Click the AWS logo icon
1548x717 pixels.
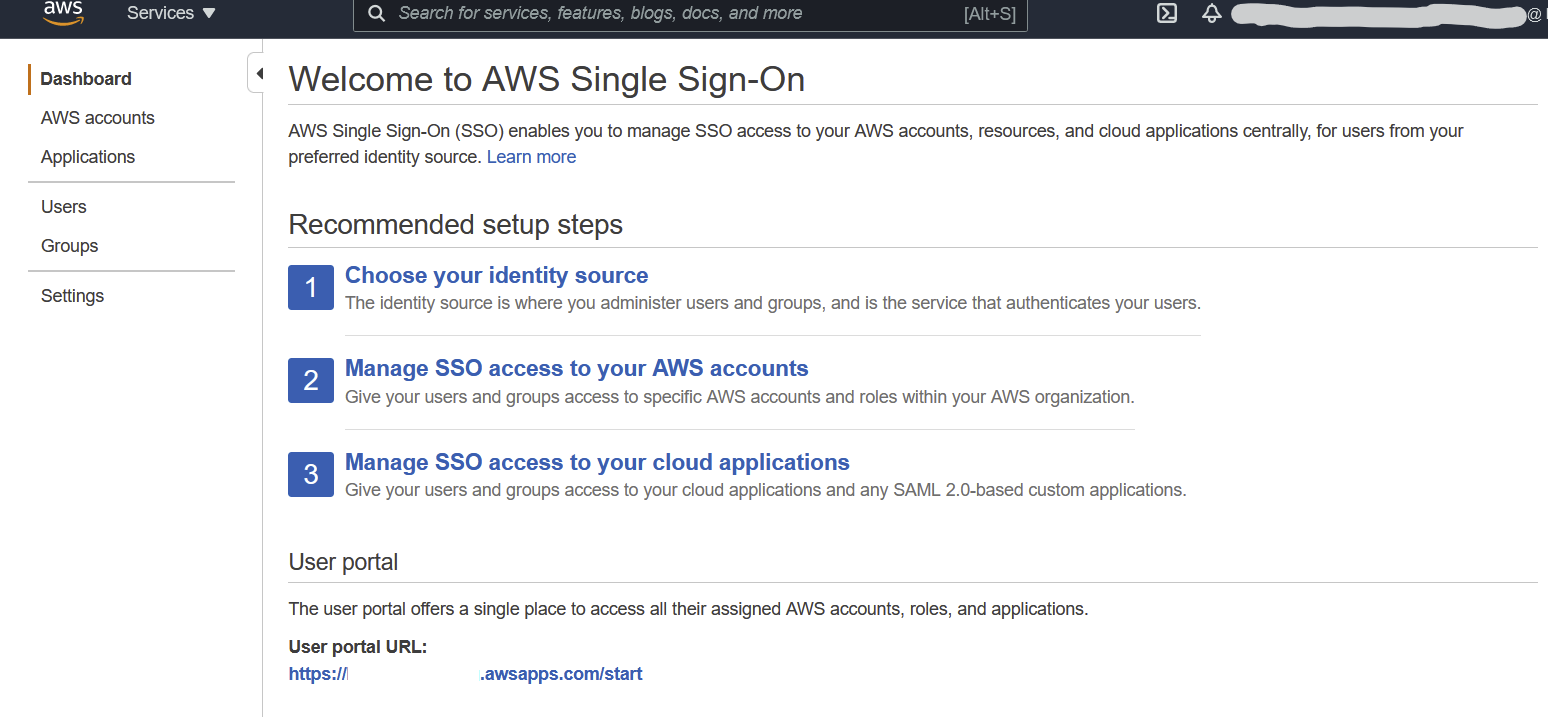[62, 13]
